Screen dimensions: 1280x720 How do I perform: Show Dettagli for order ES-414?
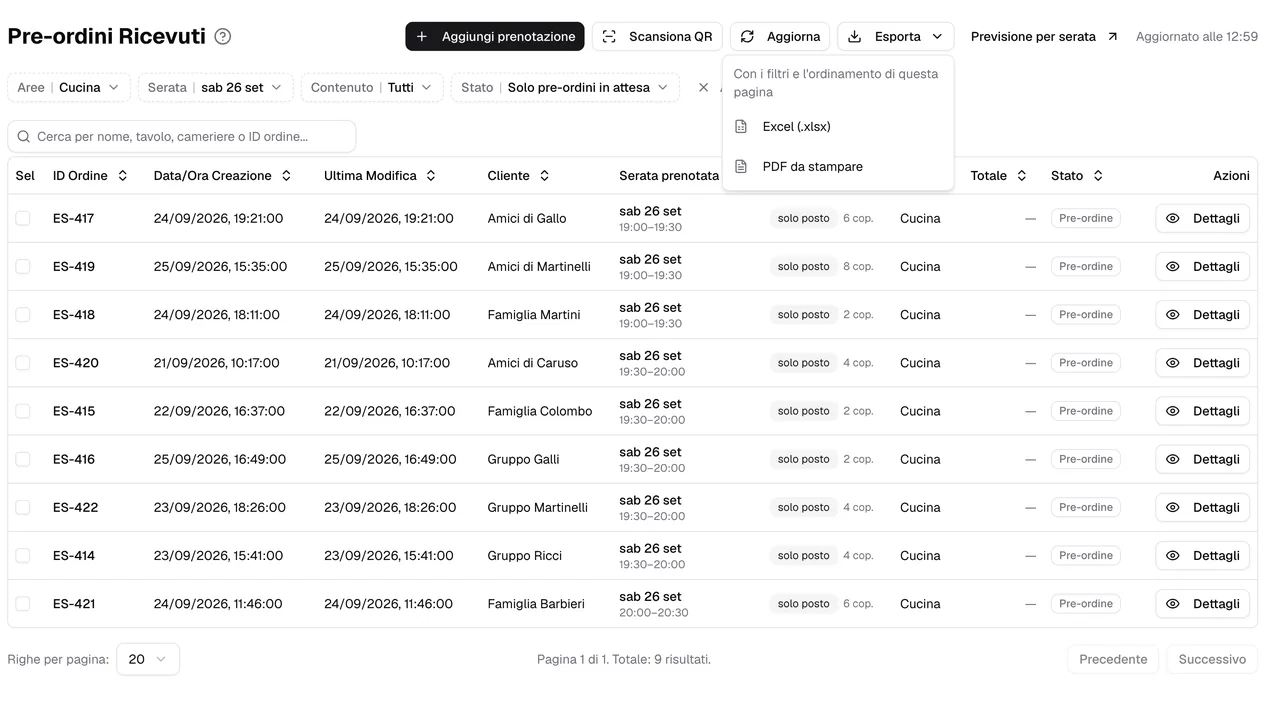[x=1203, y=555]
